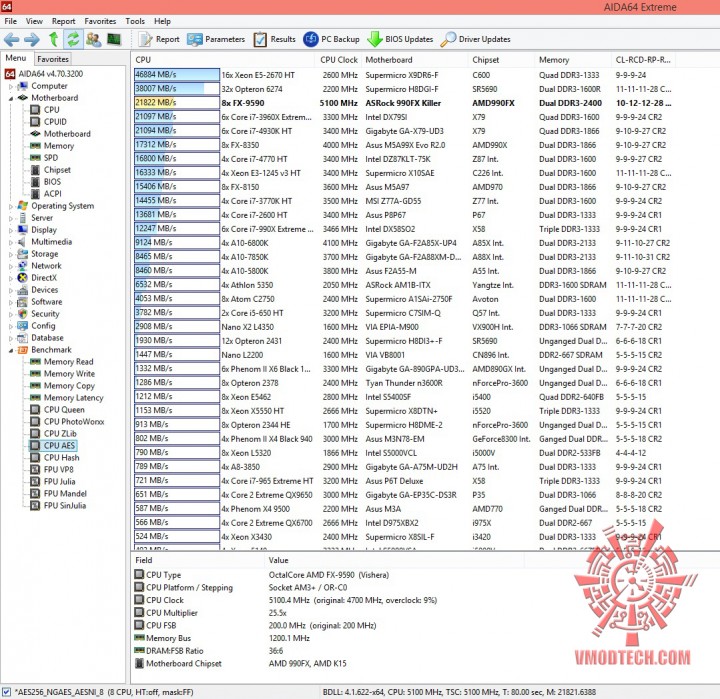The width and height of the screenshot is (720, 699).
Task: Expand the Server tree node
Action: point(11,218)
